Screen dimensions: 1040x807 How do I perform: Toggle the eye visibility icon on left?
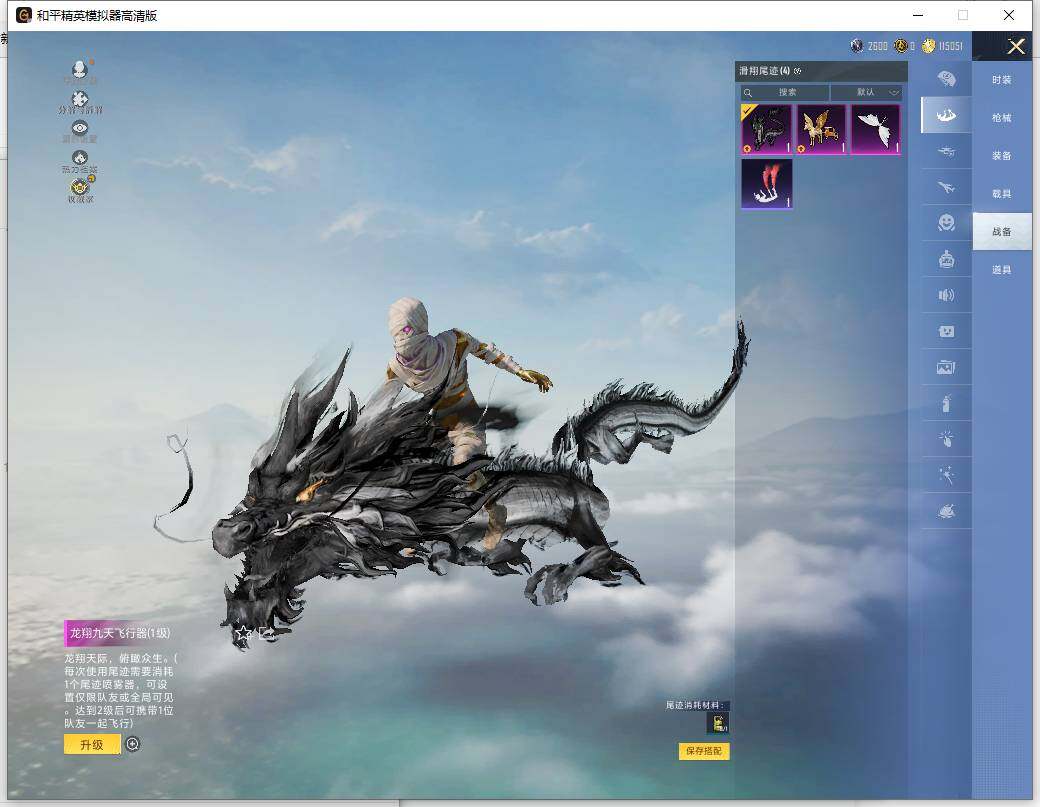[80, 128]
